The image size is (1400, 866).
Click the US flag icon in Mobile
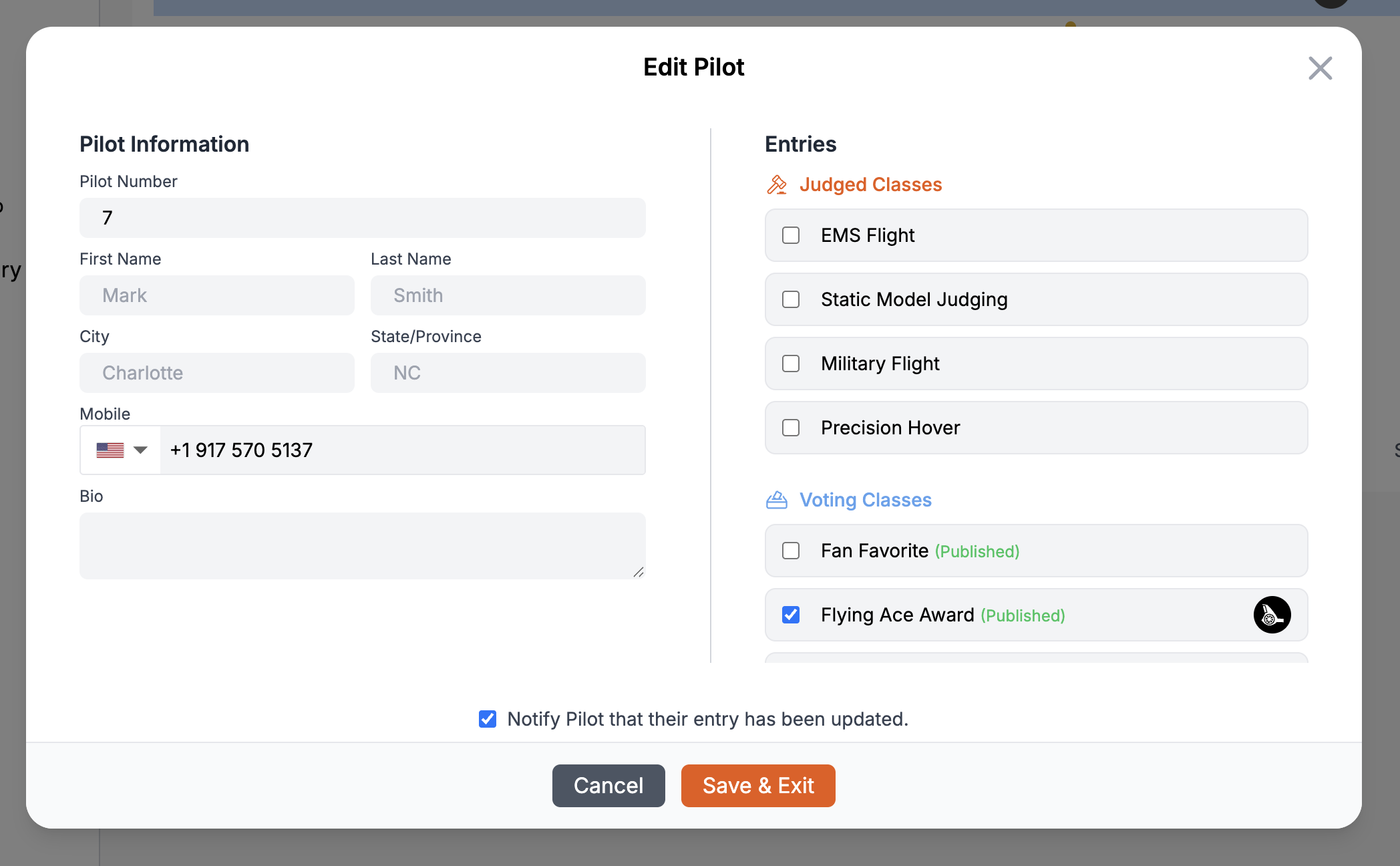(110, 450)
